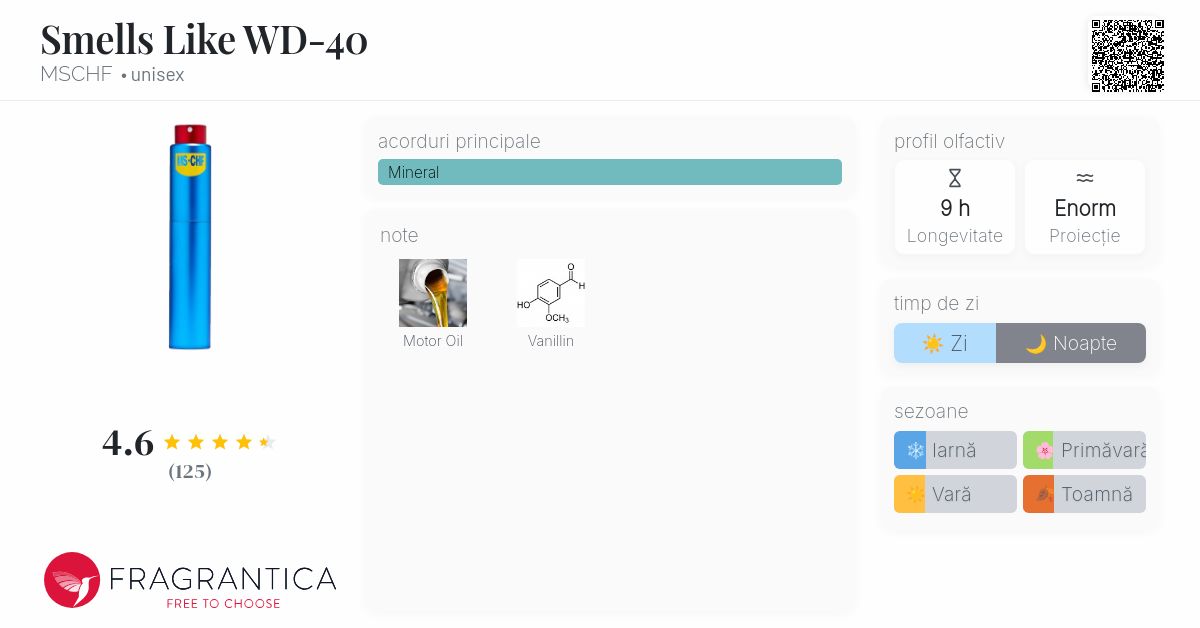Click the Enorm Proiecție card
The height and width of the screenshot is (628, 1200).
tap(1084, 208)
